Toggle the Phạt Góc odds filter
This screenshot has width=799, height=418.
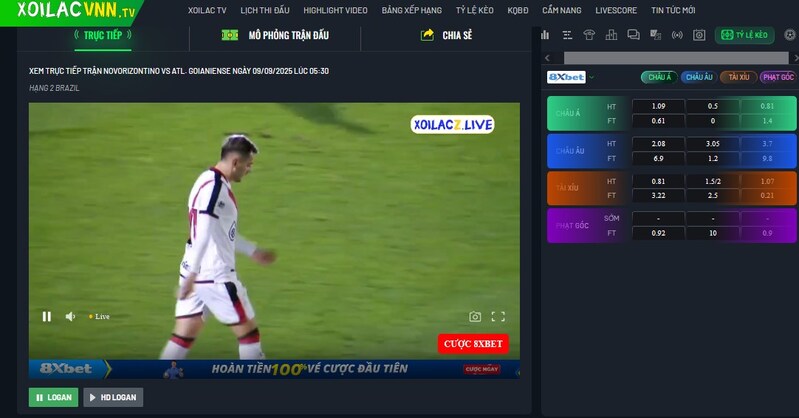pyautogui.click(x=778, y=77)
